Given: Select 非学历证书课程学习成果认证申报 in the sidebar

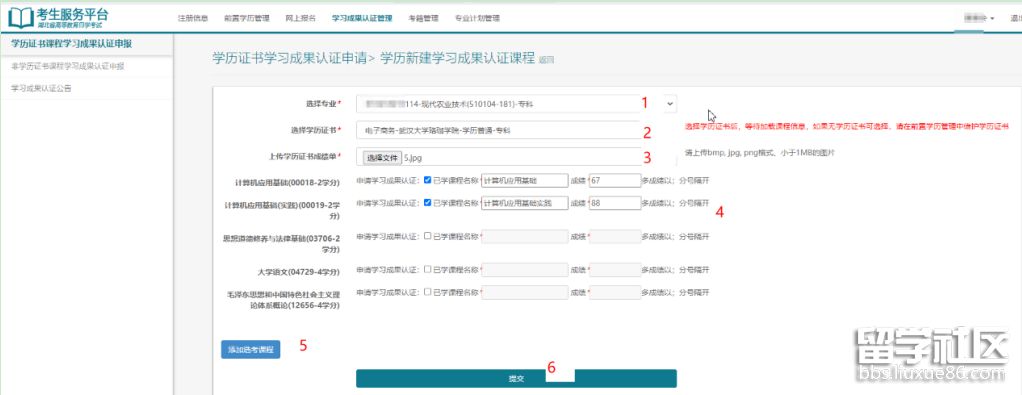Looking at the screenshot, I should coord(68,66).
